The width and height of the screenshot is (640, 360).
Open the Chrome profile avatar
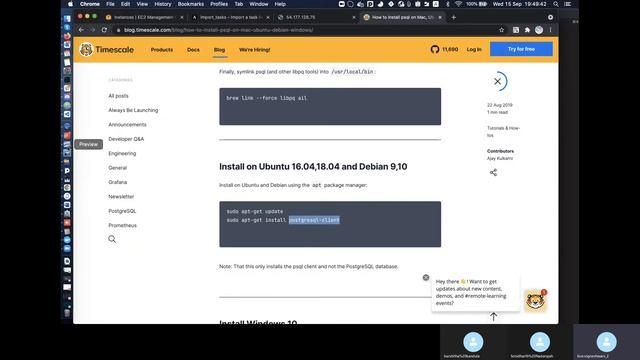(539, 30)
